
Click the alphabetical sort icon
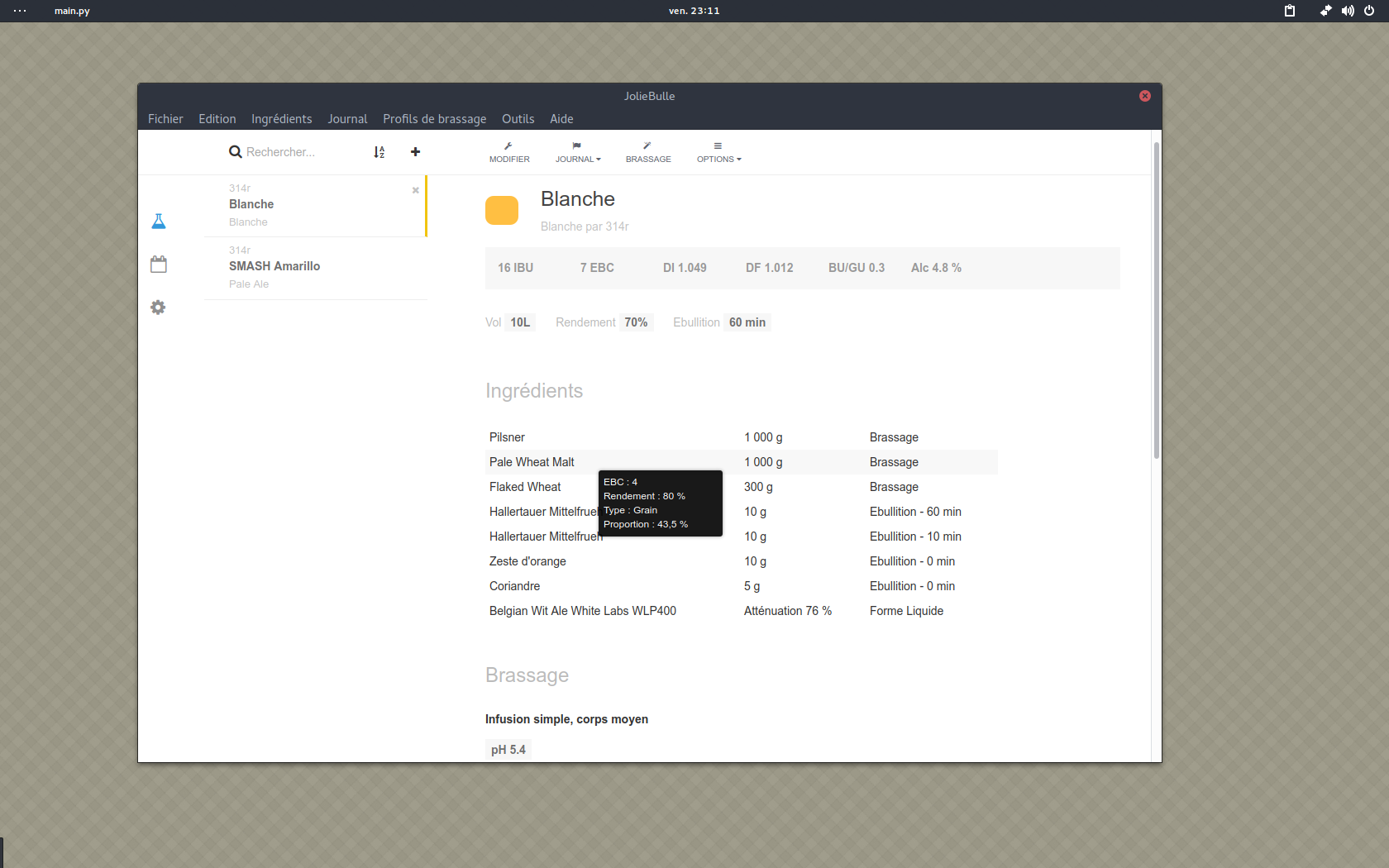pyautogui.click(x=379, y=152)
